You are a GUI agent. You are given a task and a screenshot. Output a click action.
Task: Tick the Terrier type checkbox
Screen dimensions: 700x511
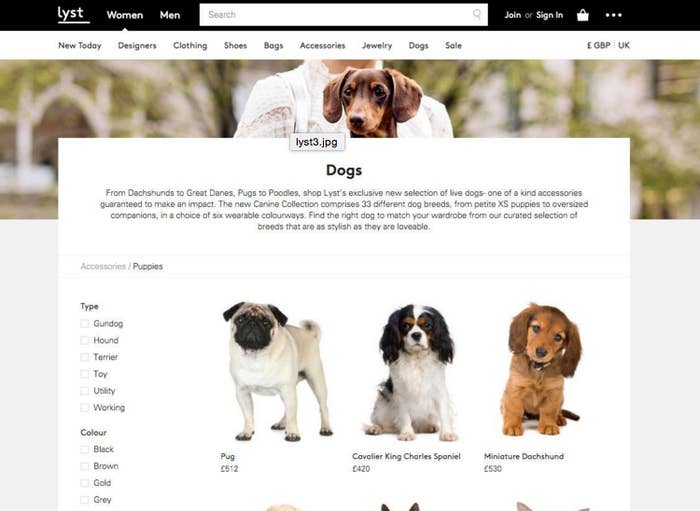(x=84, y=357)
